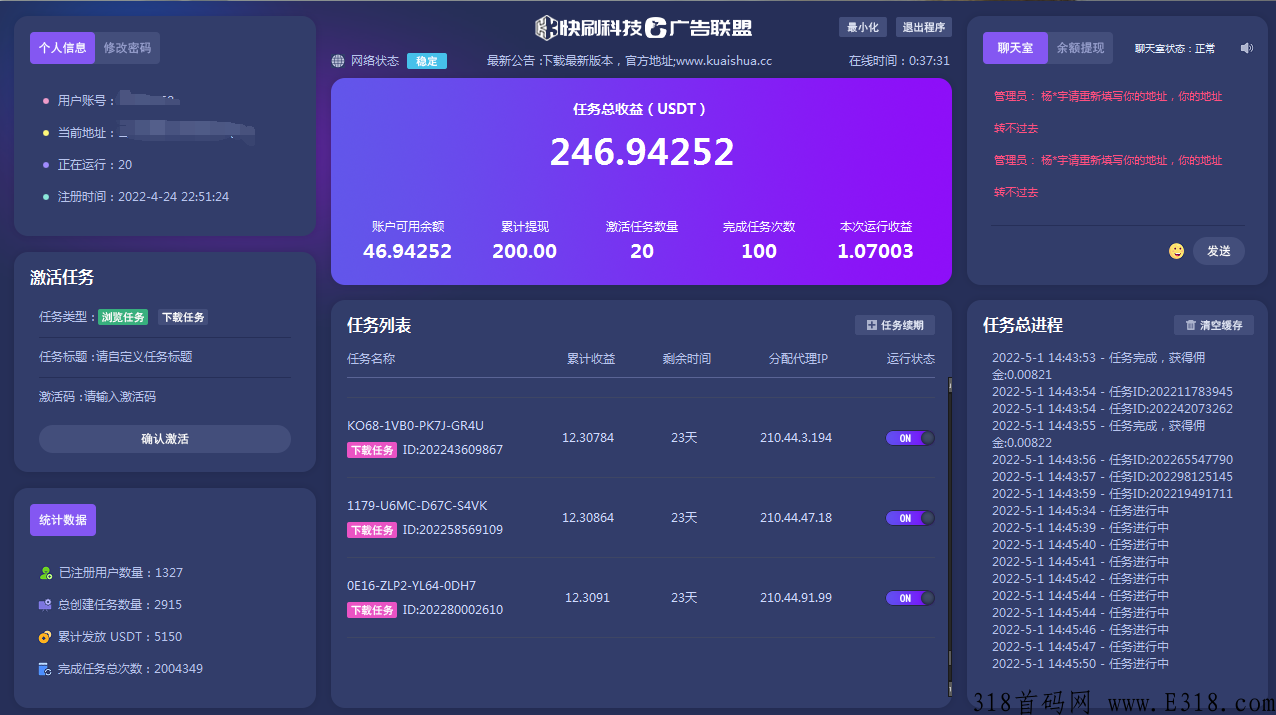Click the 剩余时间 column header

point(687,358)
